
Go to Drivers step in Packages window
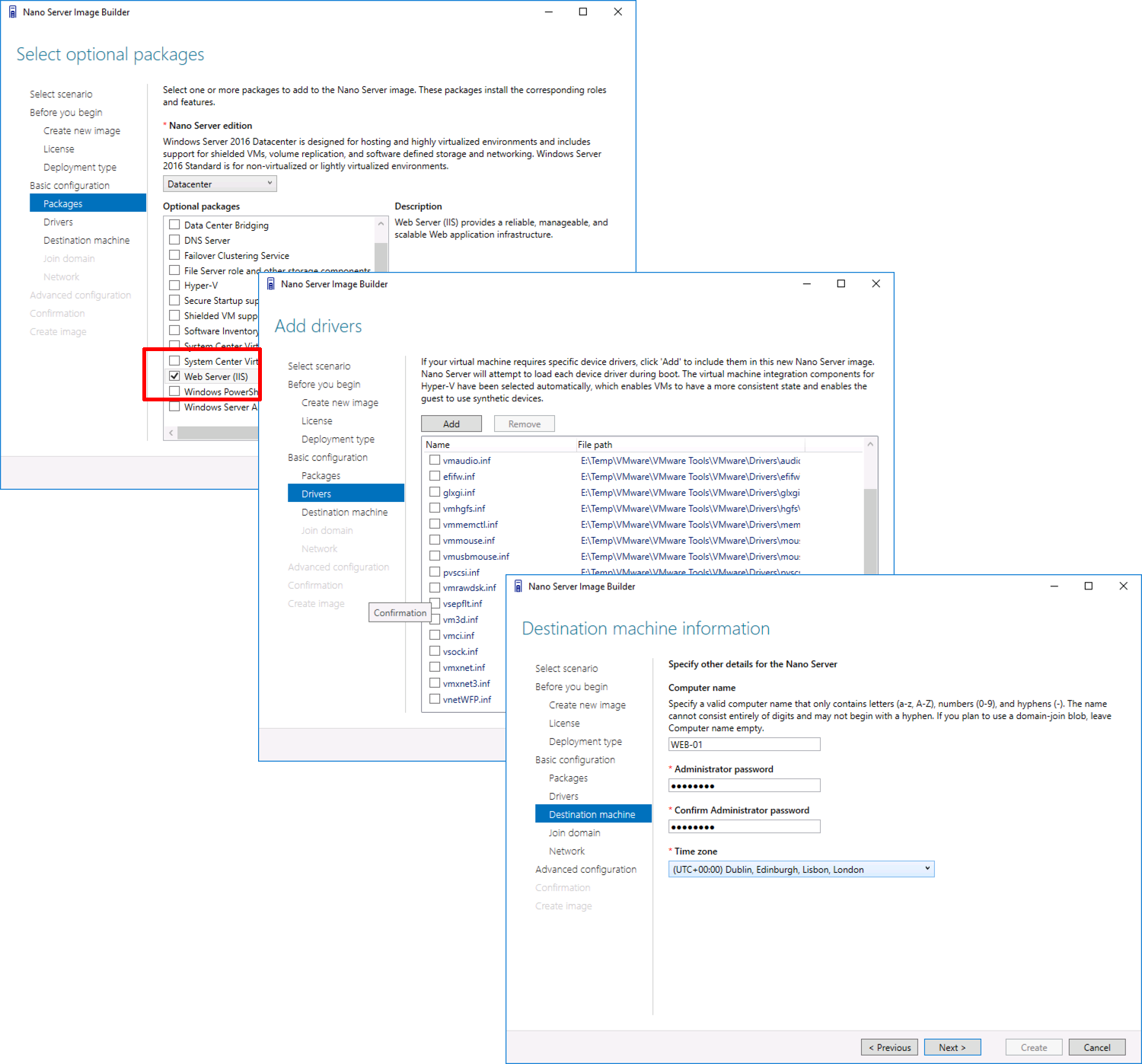(58, 222)
